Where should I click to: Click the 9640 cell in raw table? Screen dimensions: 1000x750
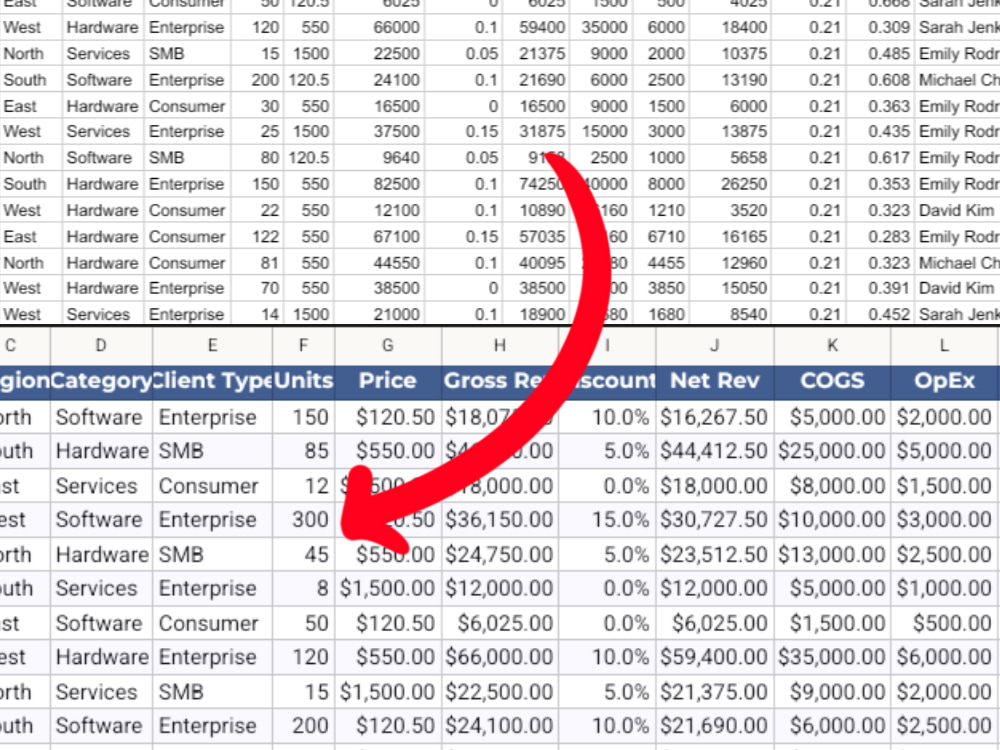tap(379, 158)
